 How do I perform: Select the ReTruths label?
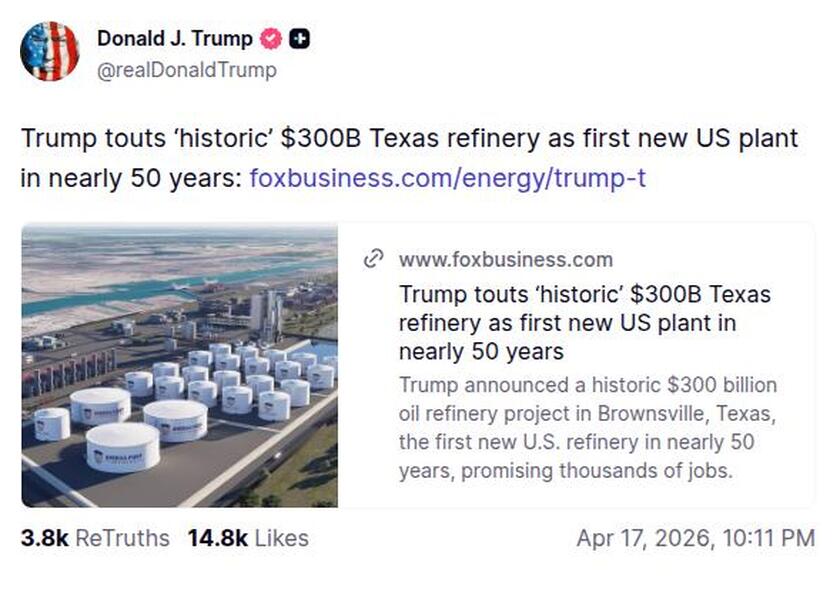click(122, 538)
